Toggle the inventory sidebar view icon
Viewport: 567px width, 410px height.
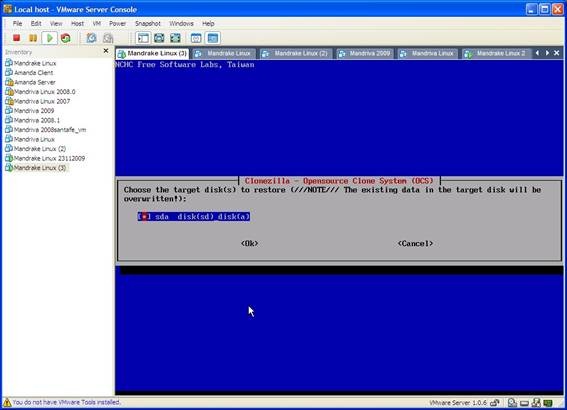(x=143, y=38)
